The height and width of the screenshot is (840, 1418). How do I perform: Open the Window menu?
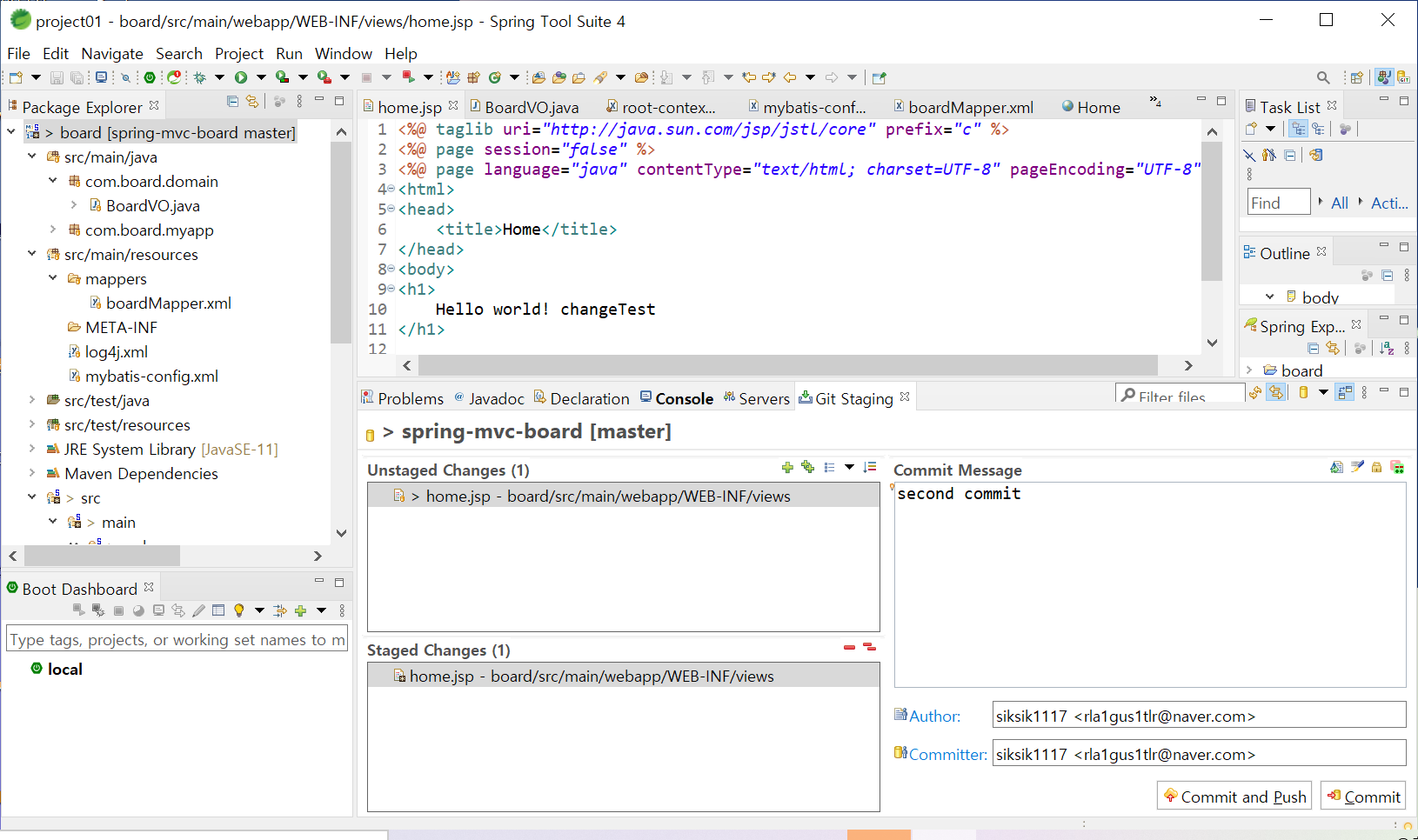pyautogui.click(x=343, y=54)
